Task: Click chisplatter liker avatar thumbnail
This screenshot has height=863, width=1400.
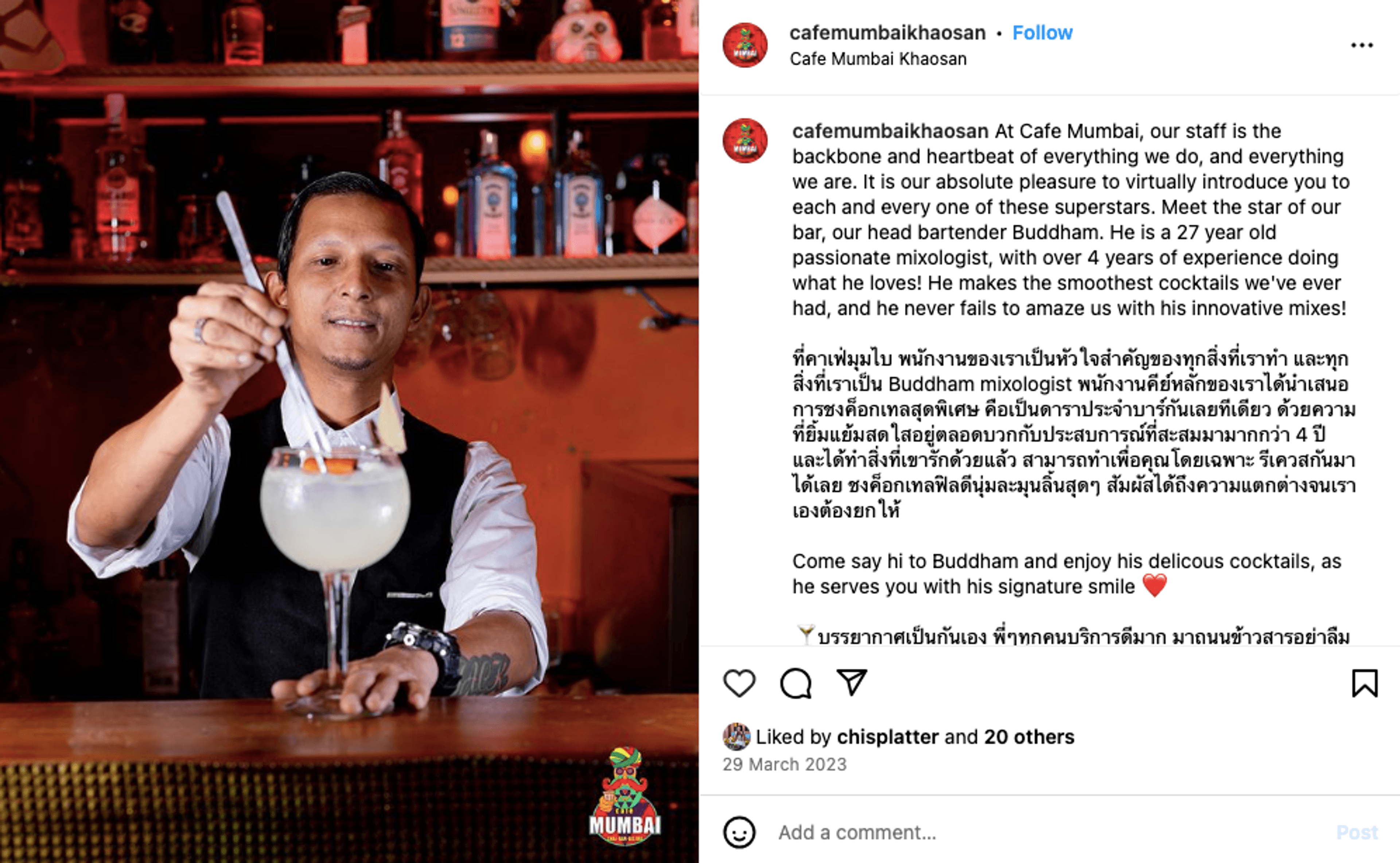Action: pos(736,736)
